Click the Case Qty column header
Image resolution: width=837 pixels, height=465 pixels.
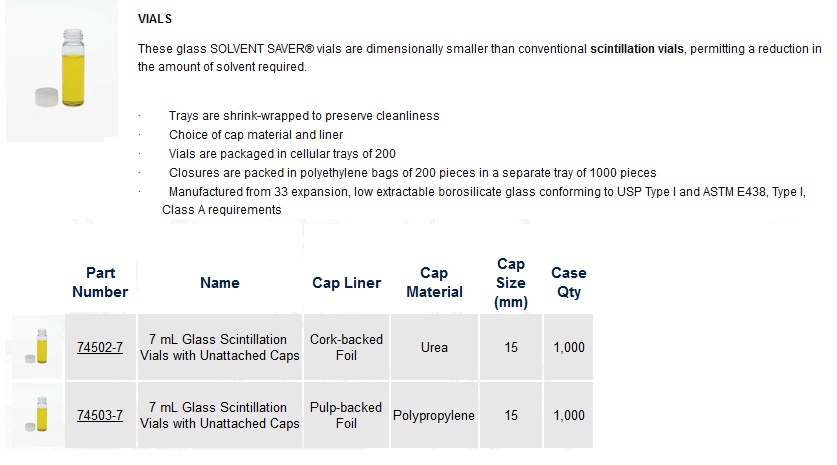(568, 282)
